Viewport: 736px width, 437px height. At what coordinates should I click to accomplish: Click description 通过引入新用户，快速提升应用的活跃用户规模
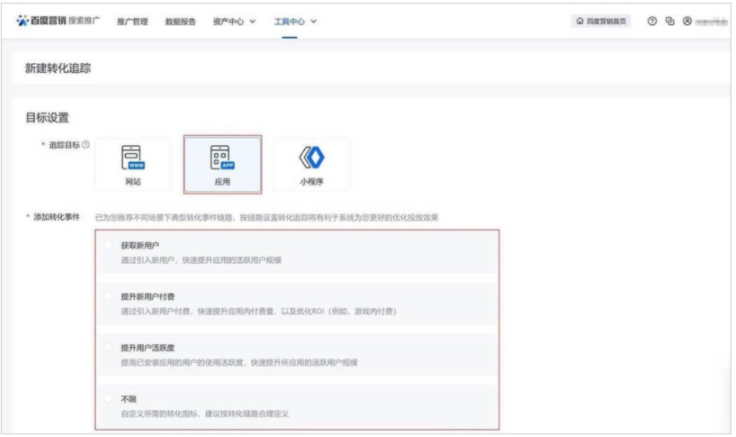(x=201, y=260)
